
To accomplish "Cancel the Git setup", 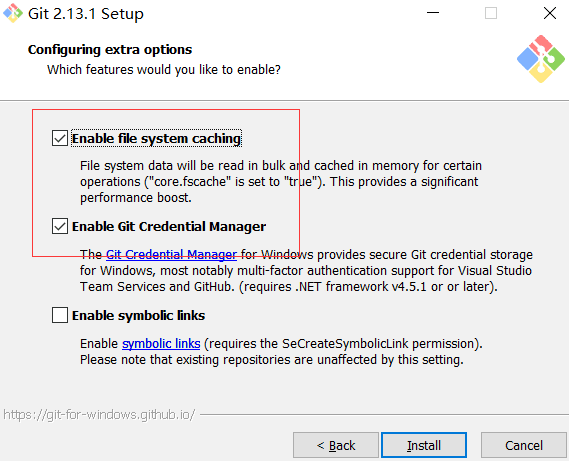I will [x=524, y=445].
